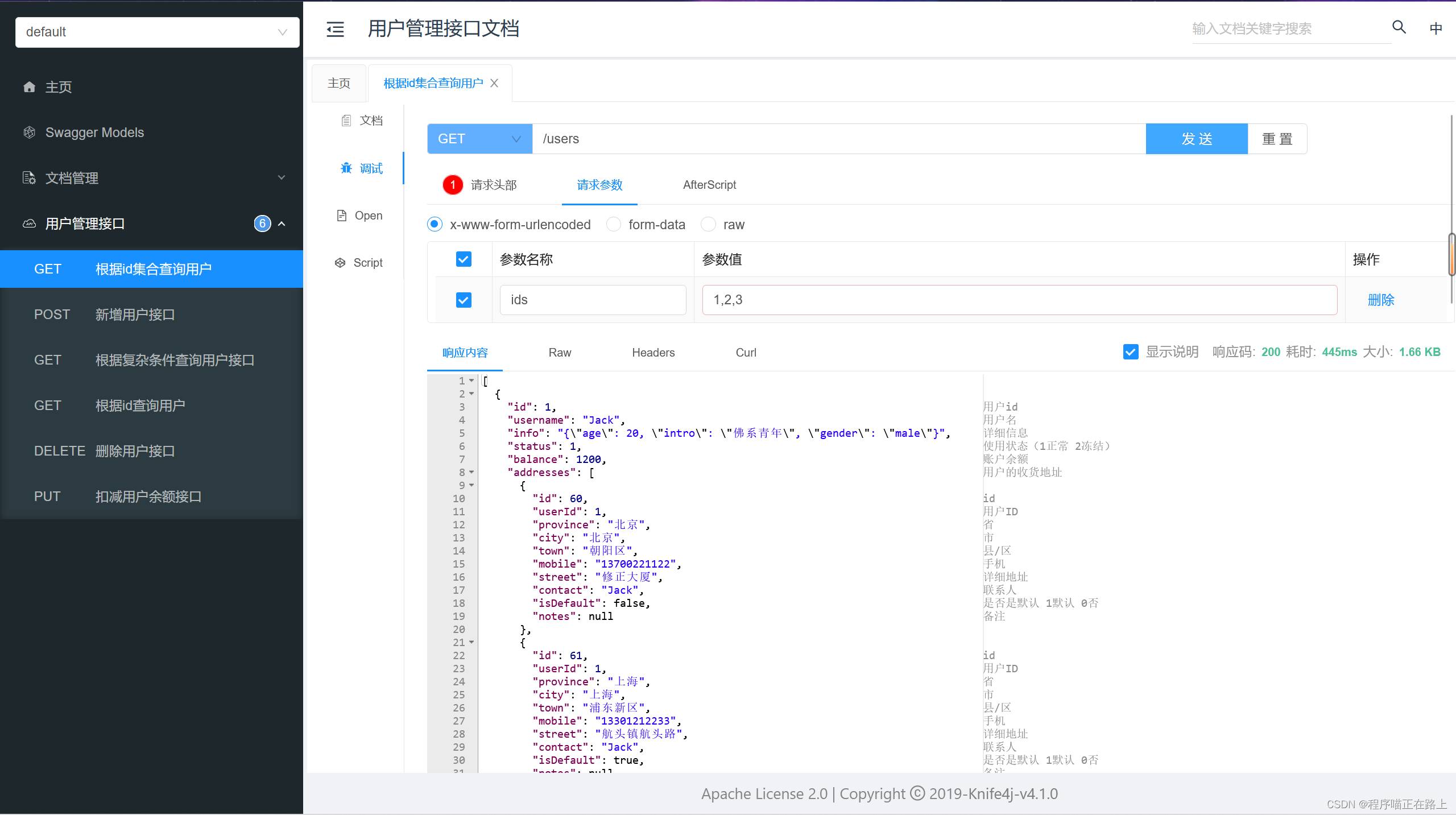Toggle the 显示说明 checkbox
The image size is (1456, 815).
coord(1130,351)
